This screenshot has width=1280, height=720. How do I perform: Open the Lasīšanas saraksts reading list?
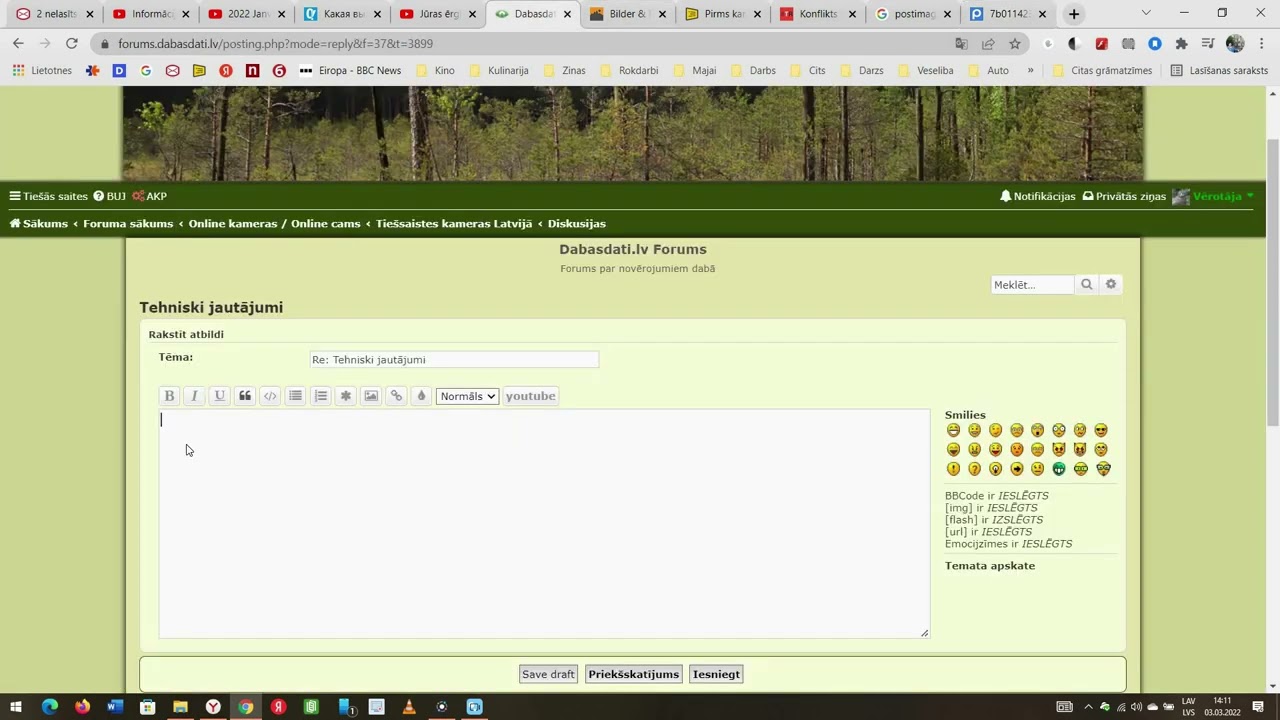(x=1219, y=70)
